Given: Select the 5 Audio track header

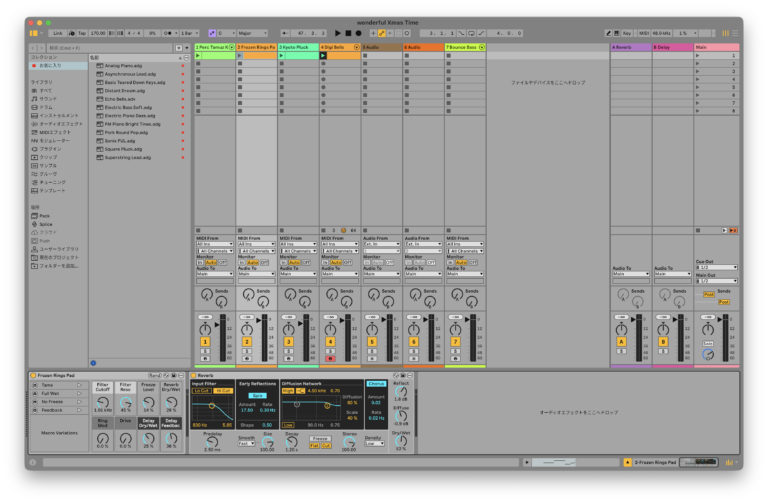Looking at the screenshot, I should click(x=382, y=48).
